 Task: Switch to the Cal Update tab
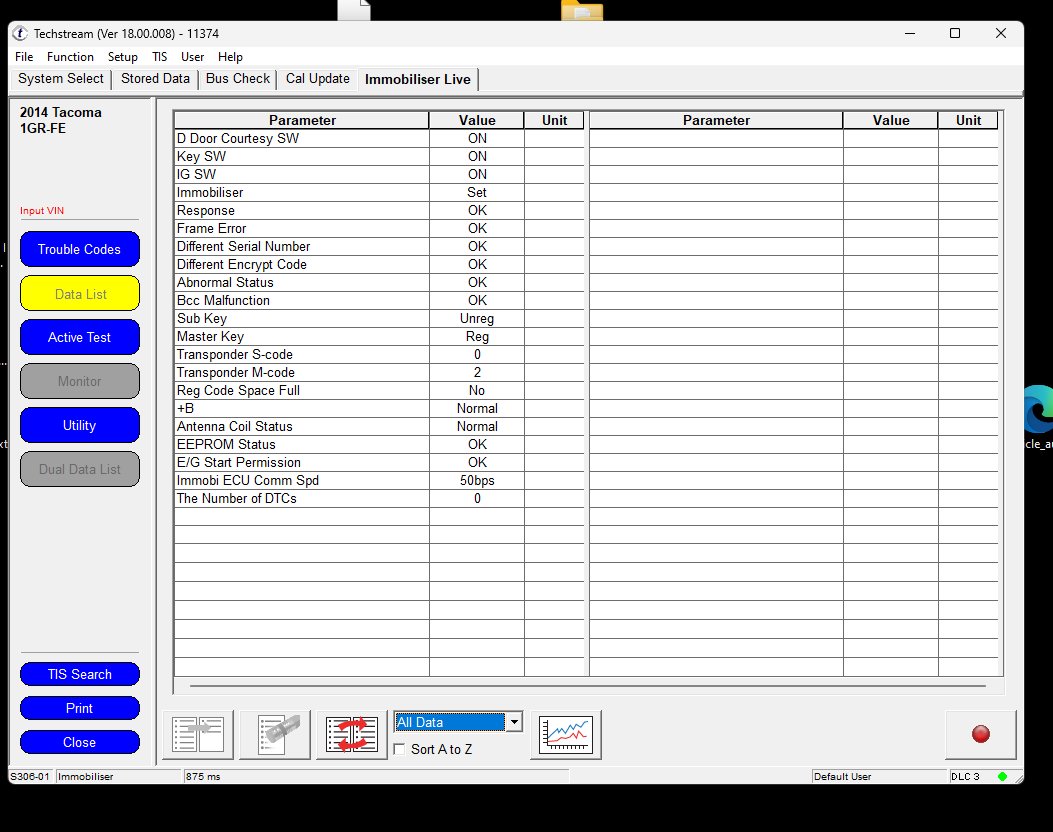click(x=318, y=79)
